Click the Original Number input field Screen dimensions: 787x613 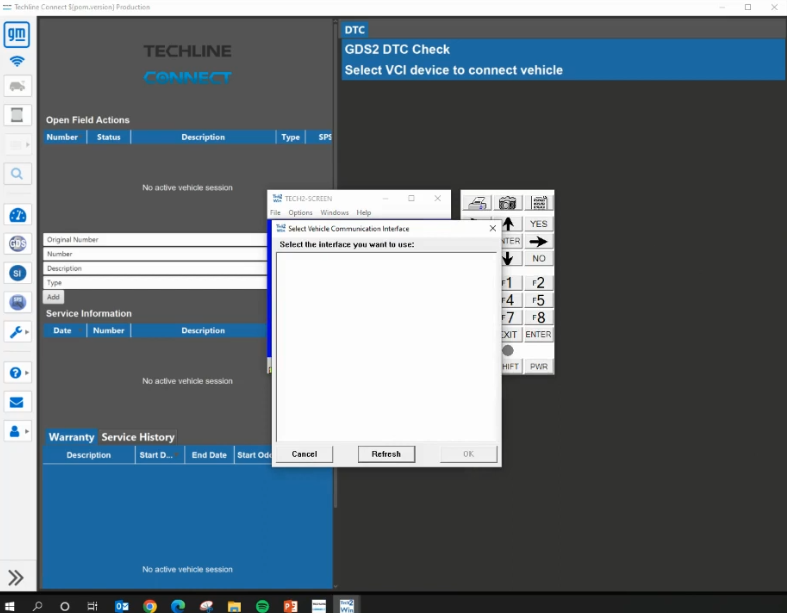pos(155,239)
